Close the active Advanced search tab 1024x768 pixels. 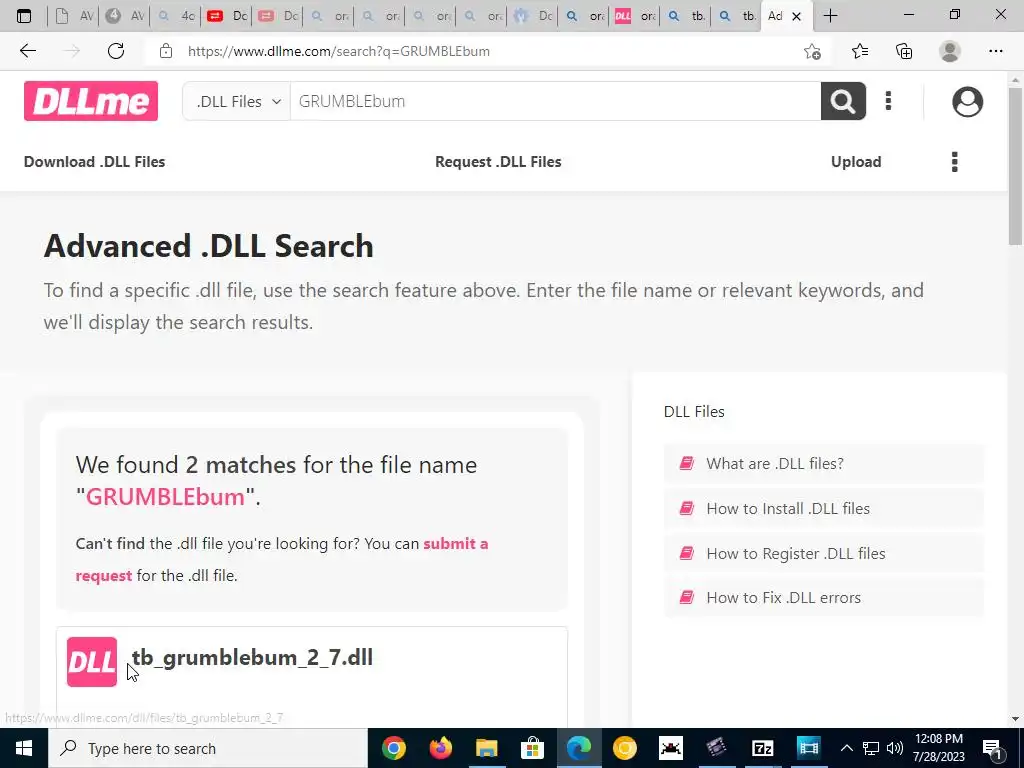[796, 16]
